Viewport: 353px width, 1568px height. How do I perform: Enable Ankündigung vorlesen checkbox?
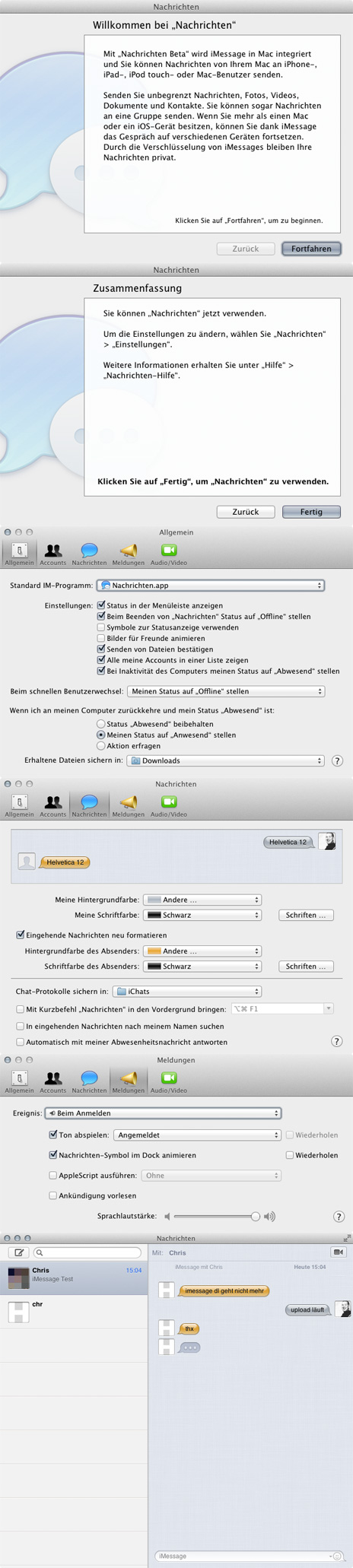[x=53, y=1195]
